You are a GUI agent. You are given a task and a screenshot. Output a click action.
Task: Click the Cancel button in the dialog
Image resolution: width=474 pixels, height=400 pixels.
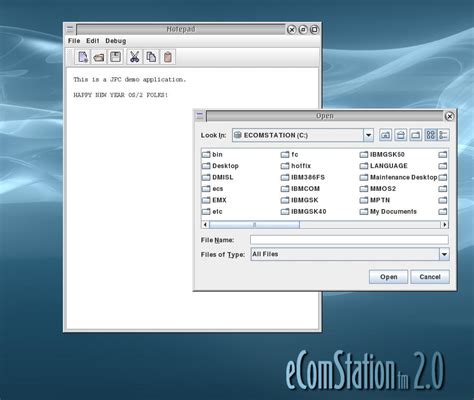pos(430,277)
